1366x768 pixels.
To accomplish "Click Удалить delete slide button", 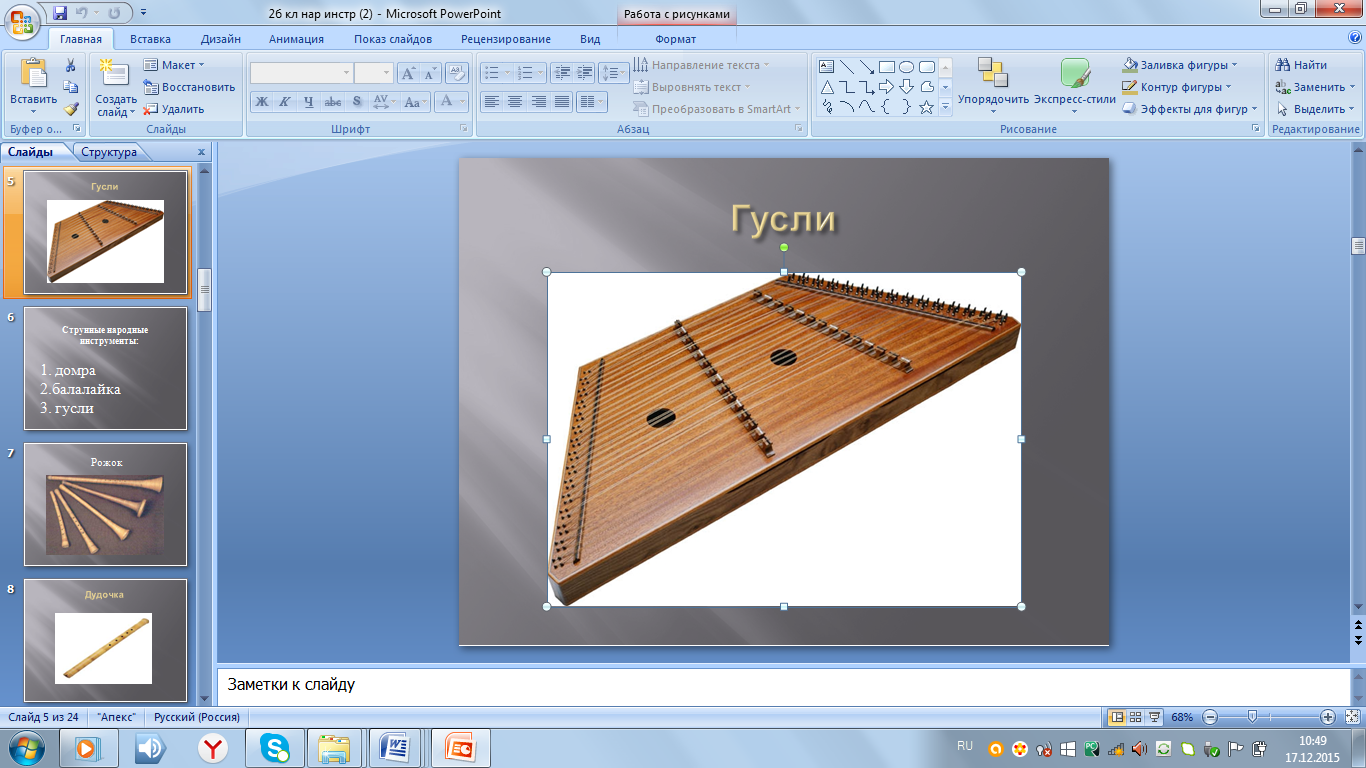I will click(x=175, y=109).
